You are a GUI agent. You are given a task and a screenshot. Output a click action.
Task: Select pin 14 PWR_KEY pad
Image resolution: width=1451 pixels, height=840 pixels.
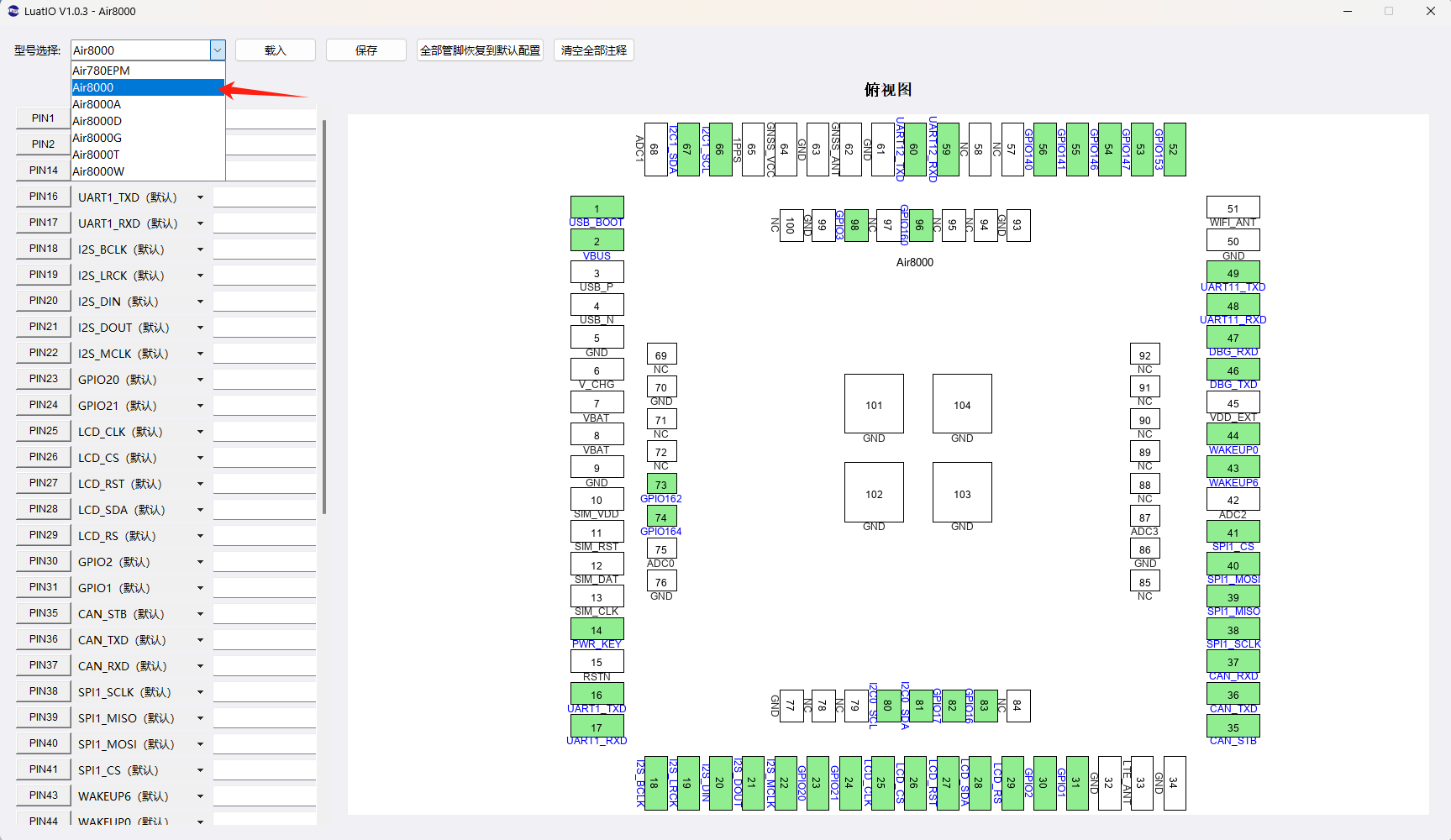(x=597, y=629)
